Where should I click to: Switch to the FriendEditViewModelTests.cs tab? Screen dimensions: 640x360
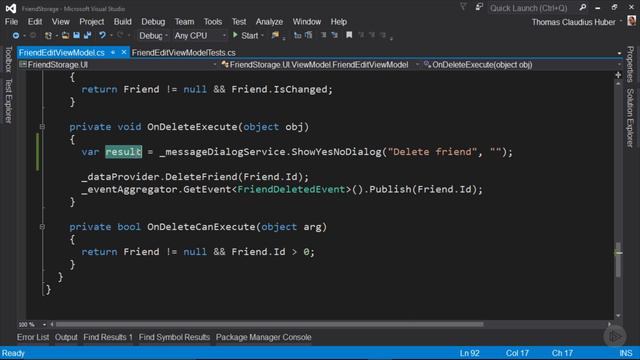tap(184, 53)
